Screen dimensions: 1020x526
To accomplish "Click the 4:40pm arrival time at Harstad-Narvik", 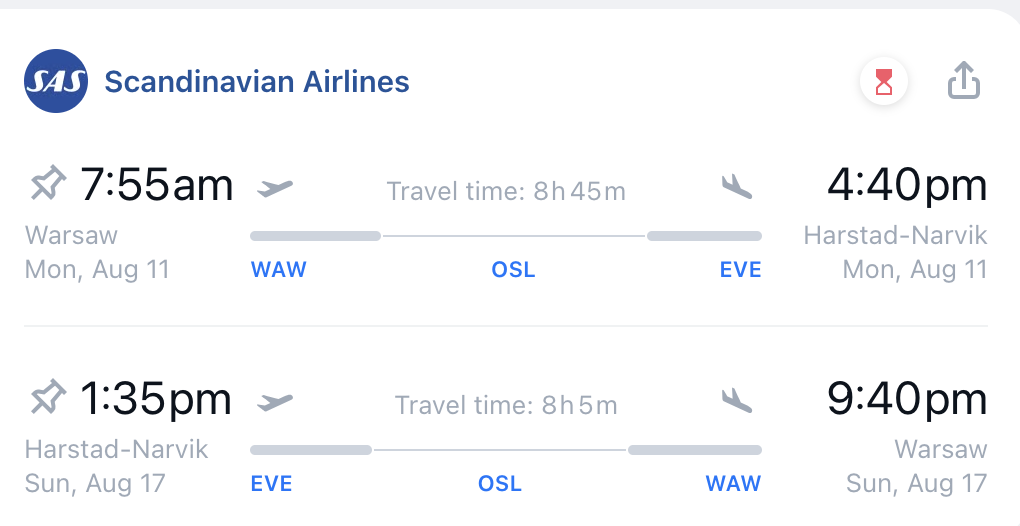I will (907, 185).
